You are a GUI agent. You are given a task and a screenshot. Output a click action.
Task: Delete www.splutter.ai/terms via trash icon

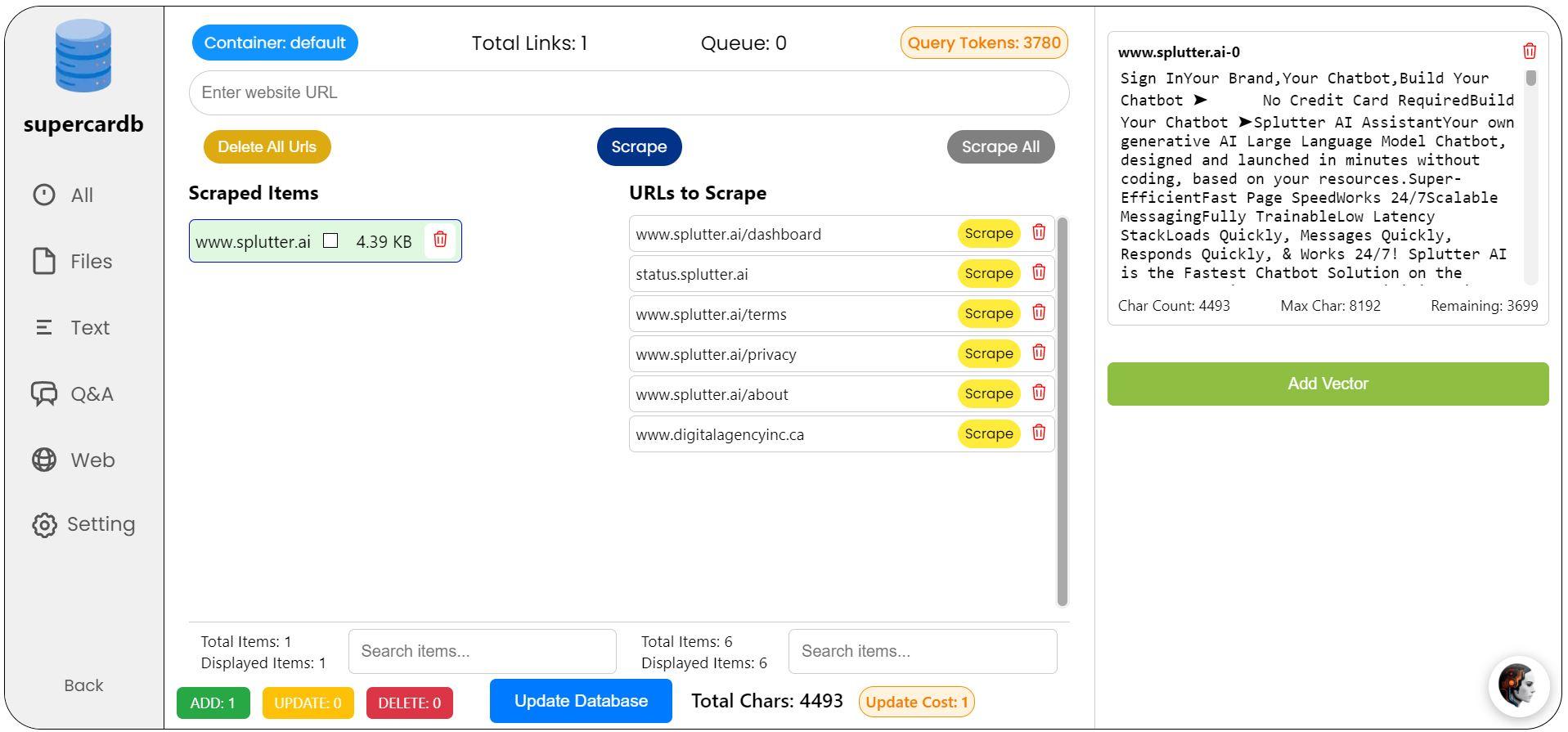[x=1039, y=312]
